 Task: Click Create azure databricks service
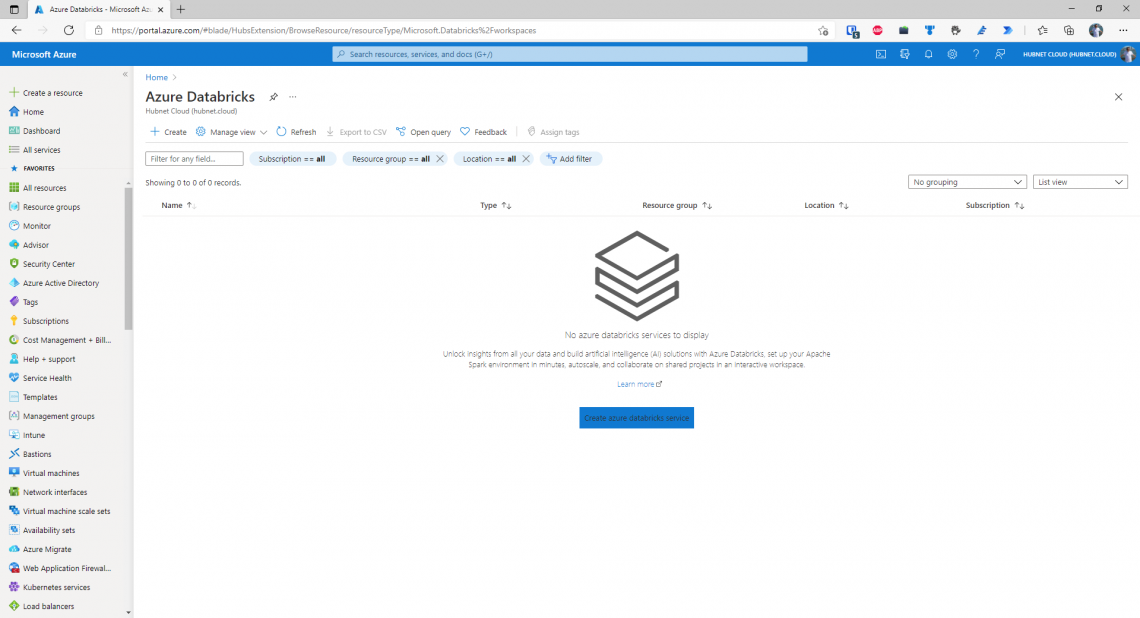[x=636, y=417]
